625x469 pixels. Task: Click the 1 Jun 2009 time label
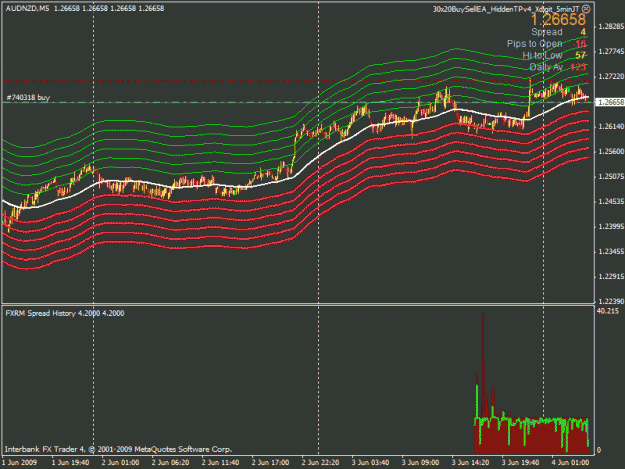[x=20, y=463]
